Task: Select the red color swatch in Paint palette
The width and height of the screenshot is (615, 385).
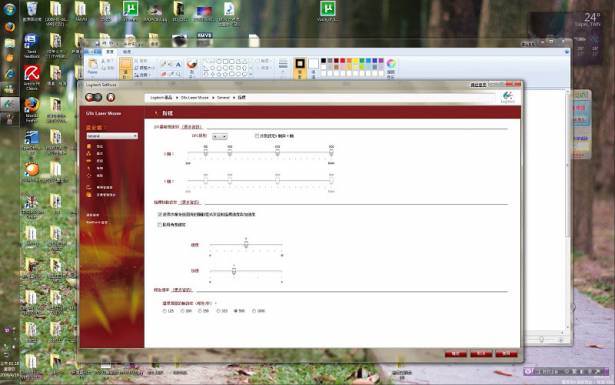Action: click(x=342, y=61)
